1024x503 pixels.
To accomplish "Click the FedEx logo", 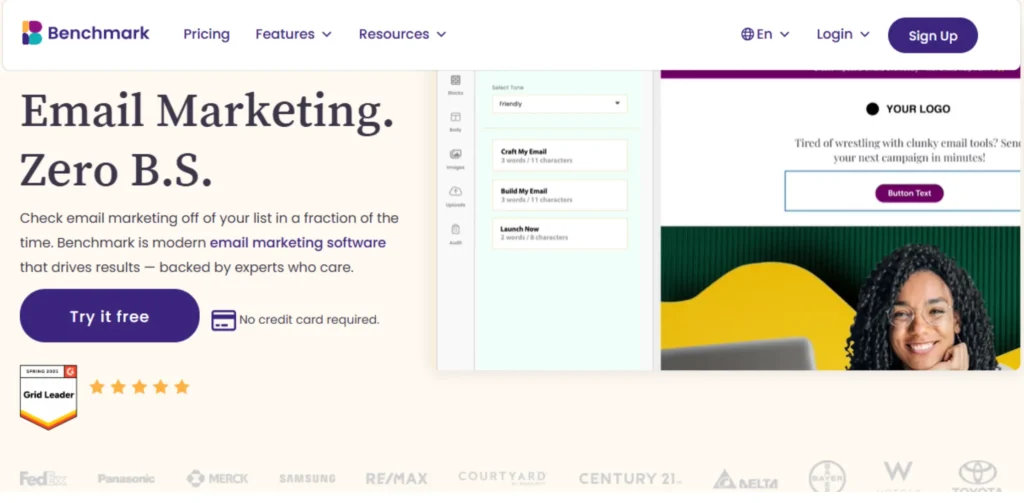I will point(43,479).
